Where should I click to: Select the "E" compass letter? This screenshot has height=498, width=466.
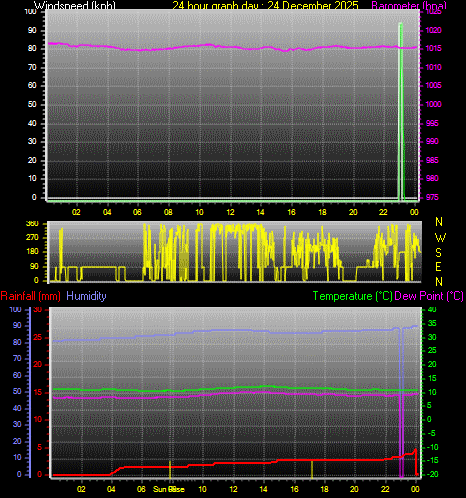tap(439, 267)
